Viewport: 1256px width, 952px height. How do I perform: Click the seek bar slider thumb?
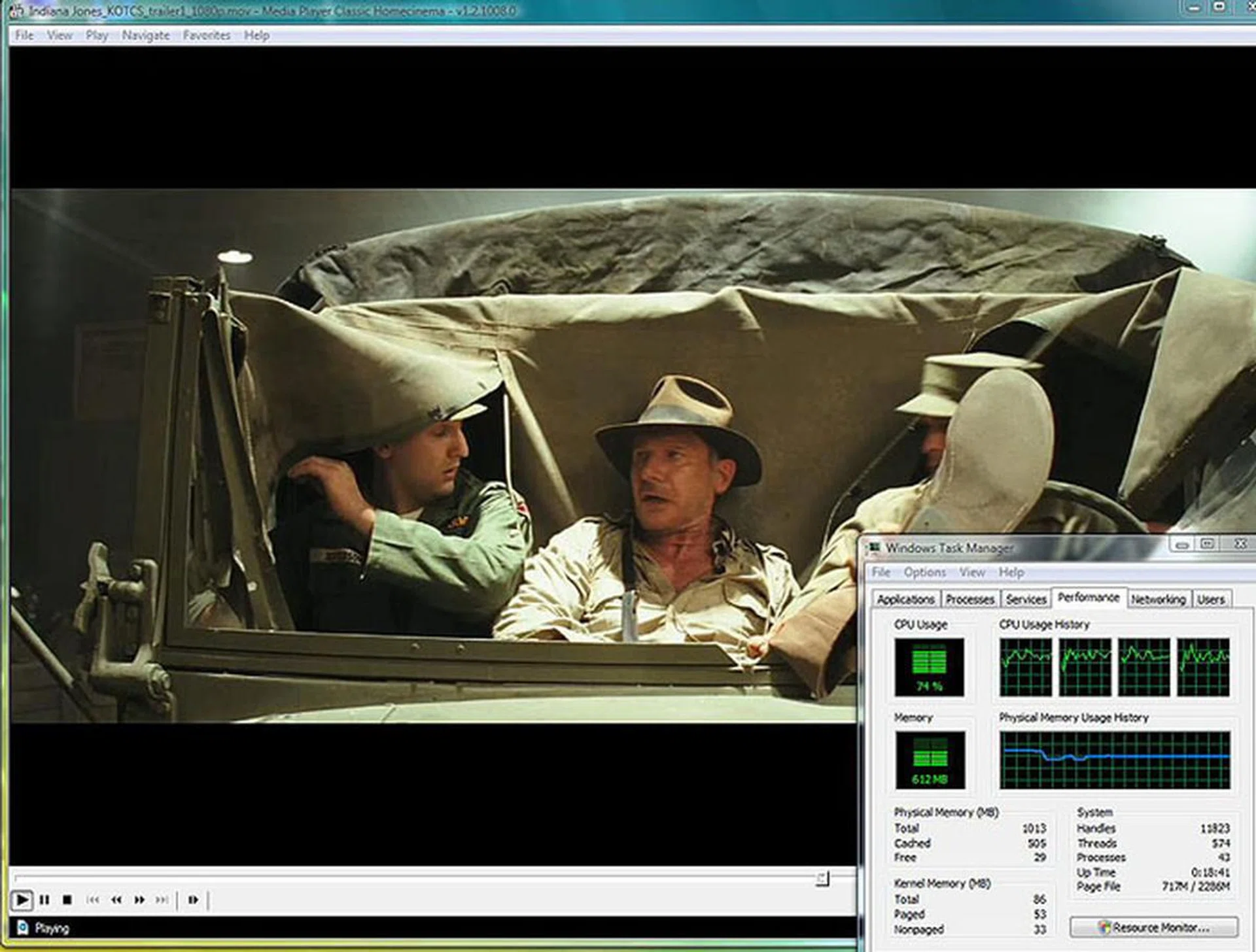click(x=822, y=879)
